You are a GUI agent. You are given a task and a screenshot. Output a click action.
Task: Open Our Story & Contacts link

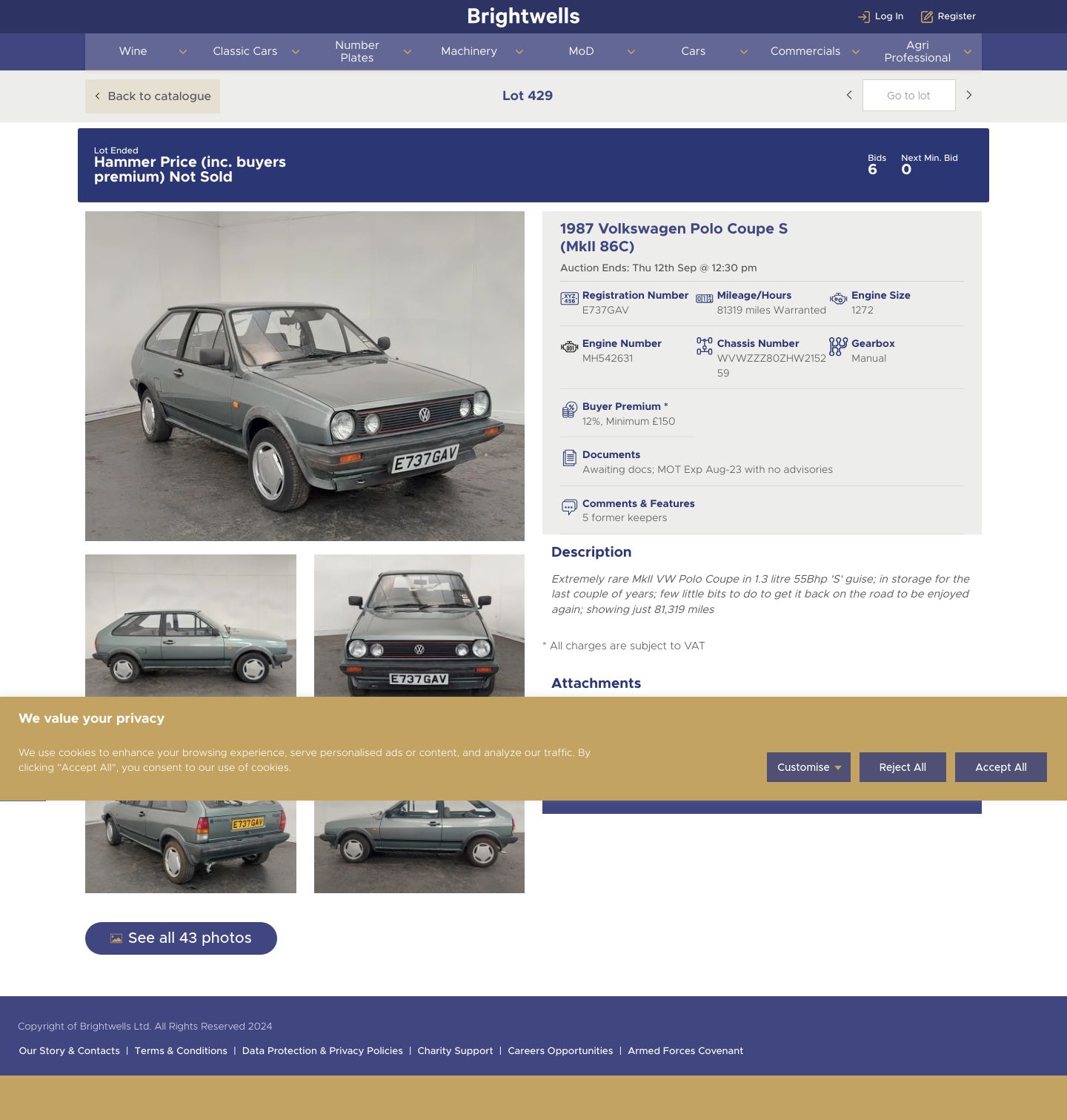coord(70,1051)
